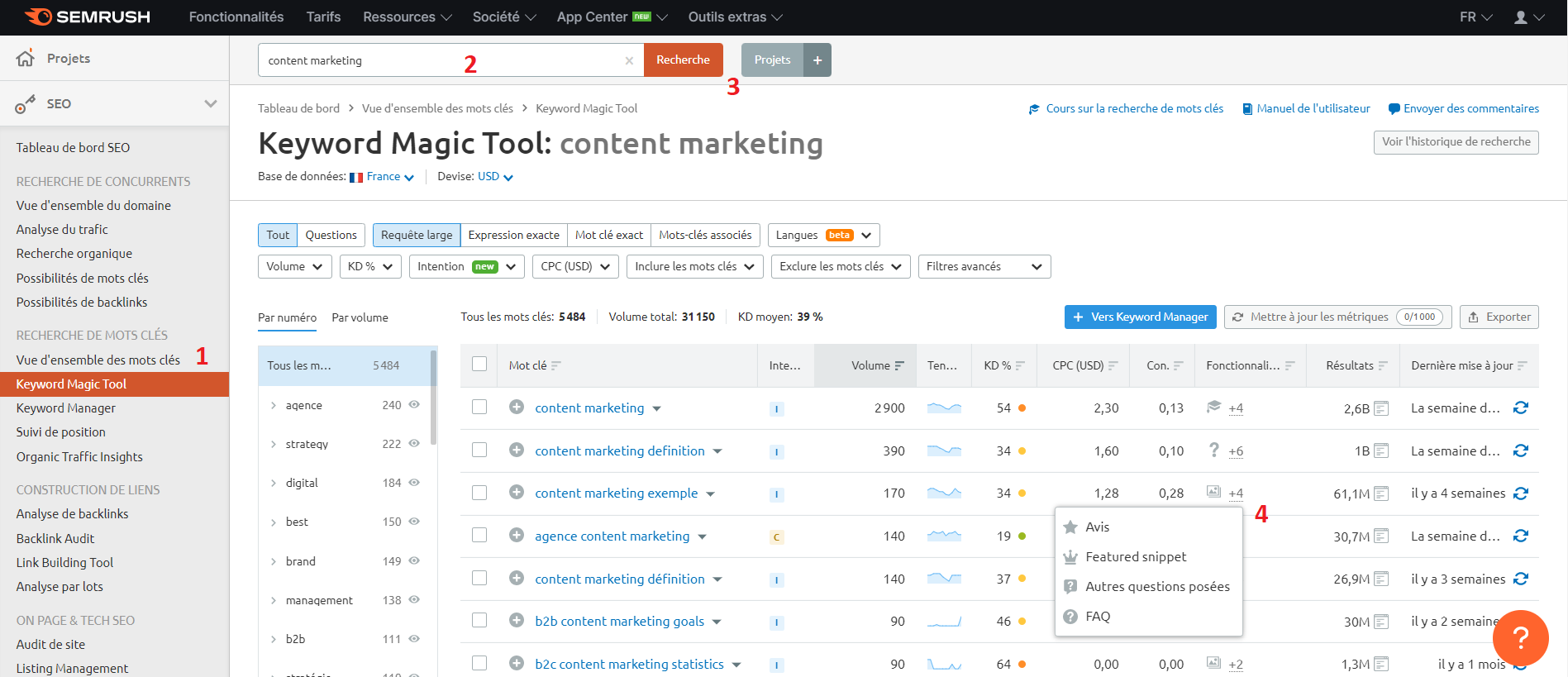
Task: Click the keyword groups panel scrollbar
Action: tap(433, 397)
